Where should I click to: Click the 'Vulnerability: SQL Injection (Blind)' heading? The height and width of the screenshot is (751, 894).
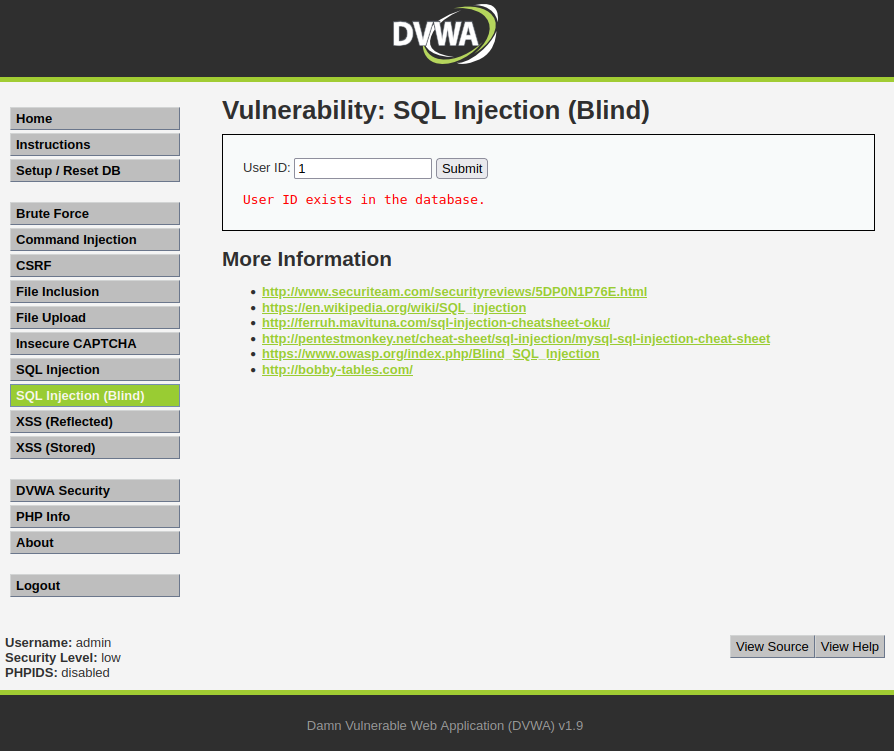coord(436,111)
